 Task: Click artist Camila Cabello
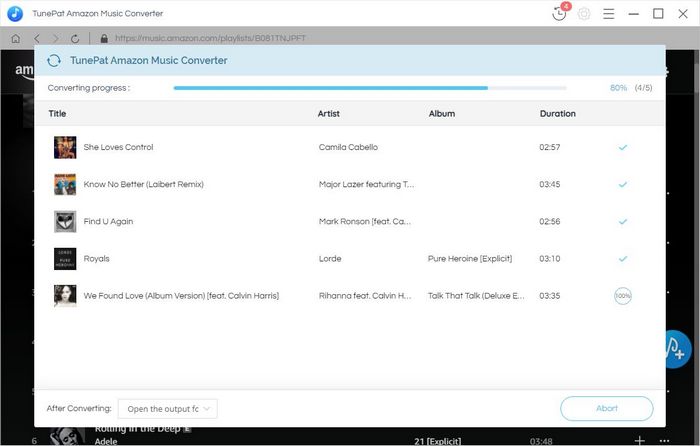pyautogui.click(x=348, y=147)
